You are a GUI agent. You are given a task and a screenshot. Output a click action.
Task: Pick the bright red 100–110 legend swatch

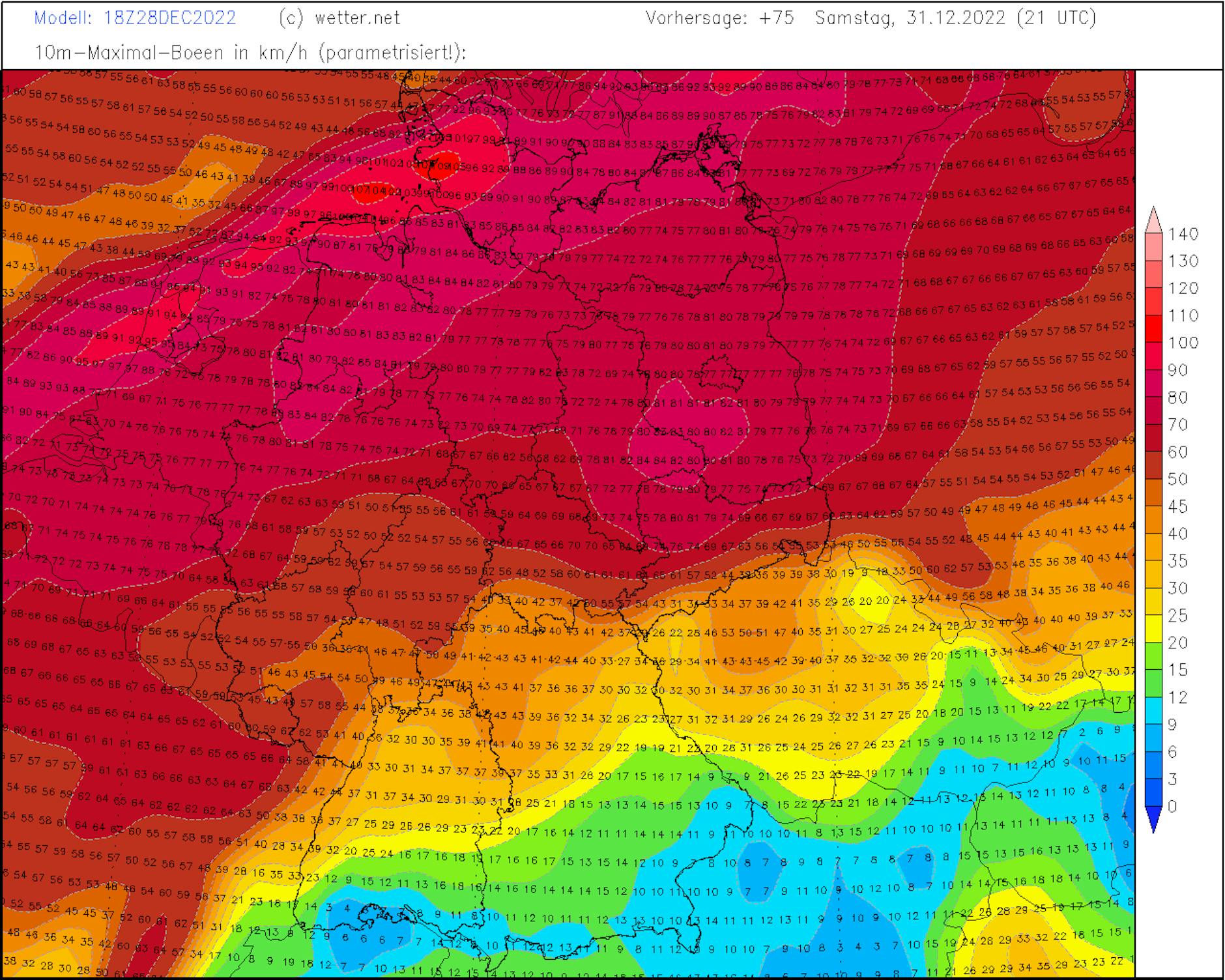click(x=1153, y=329)
